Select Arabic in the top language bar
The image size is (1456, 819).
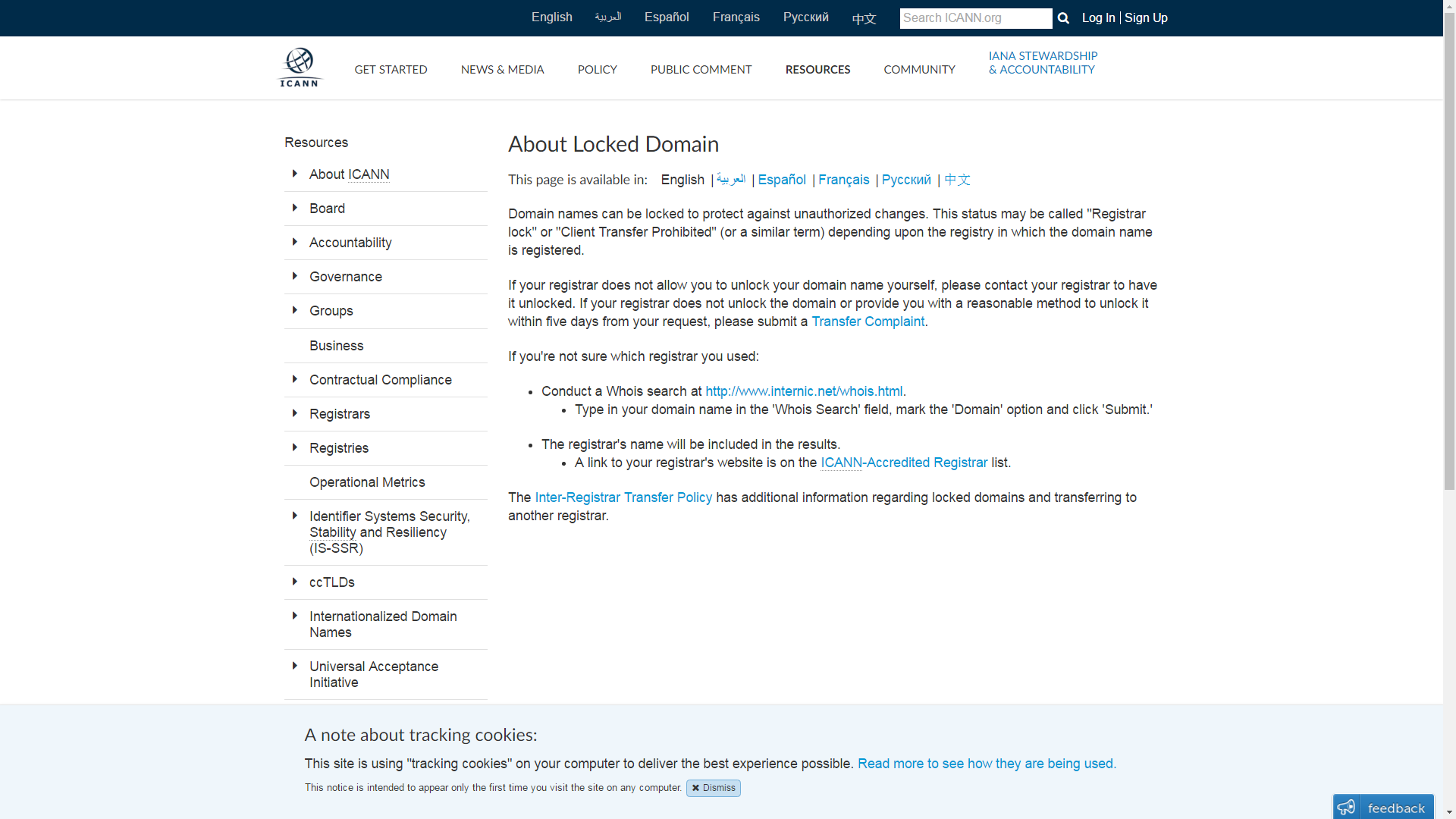[x=607, y=17]
